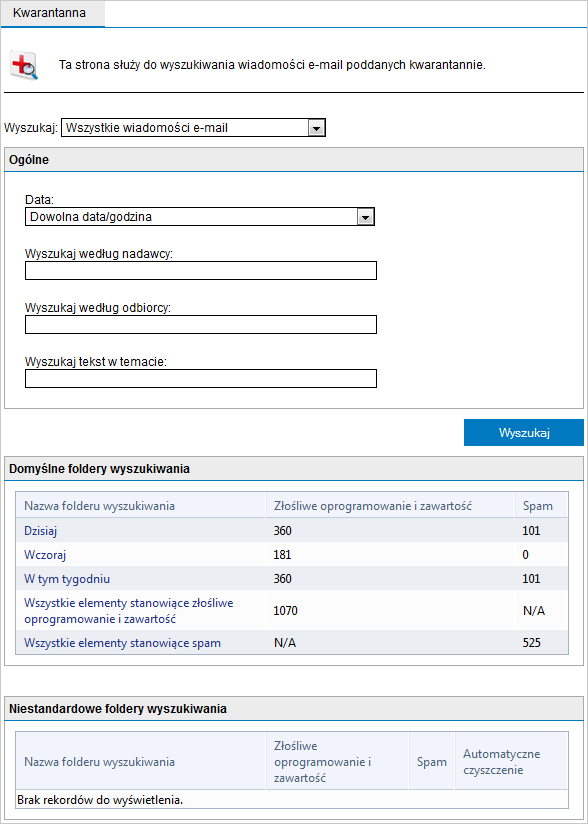
Task: Open all malware and content items link
Action: click(x=129, y=611)
